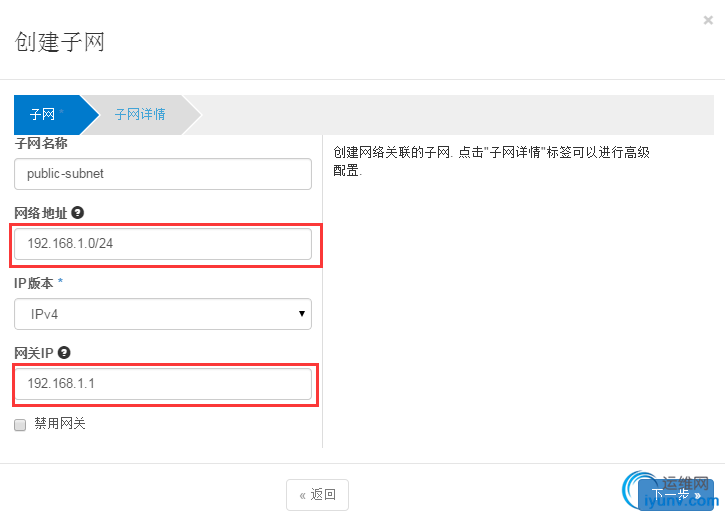Click the 网络地址 field with 192.168.1.0/24
Screen dimensions: 725x517
coord(163,245)
